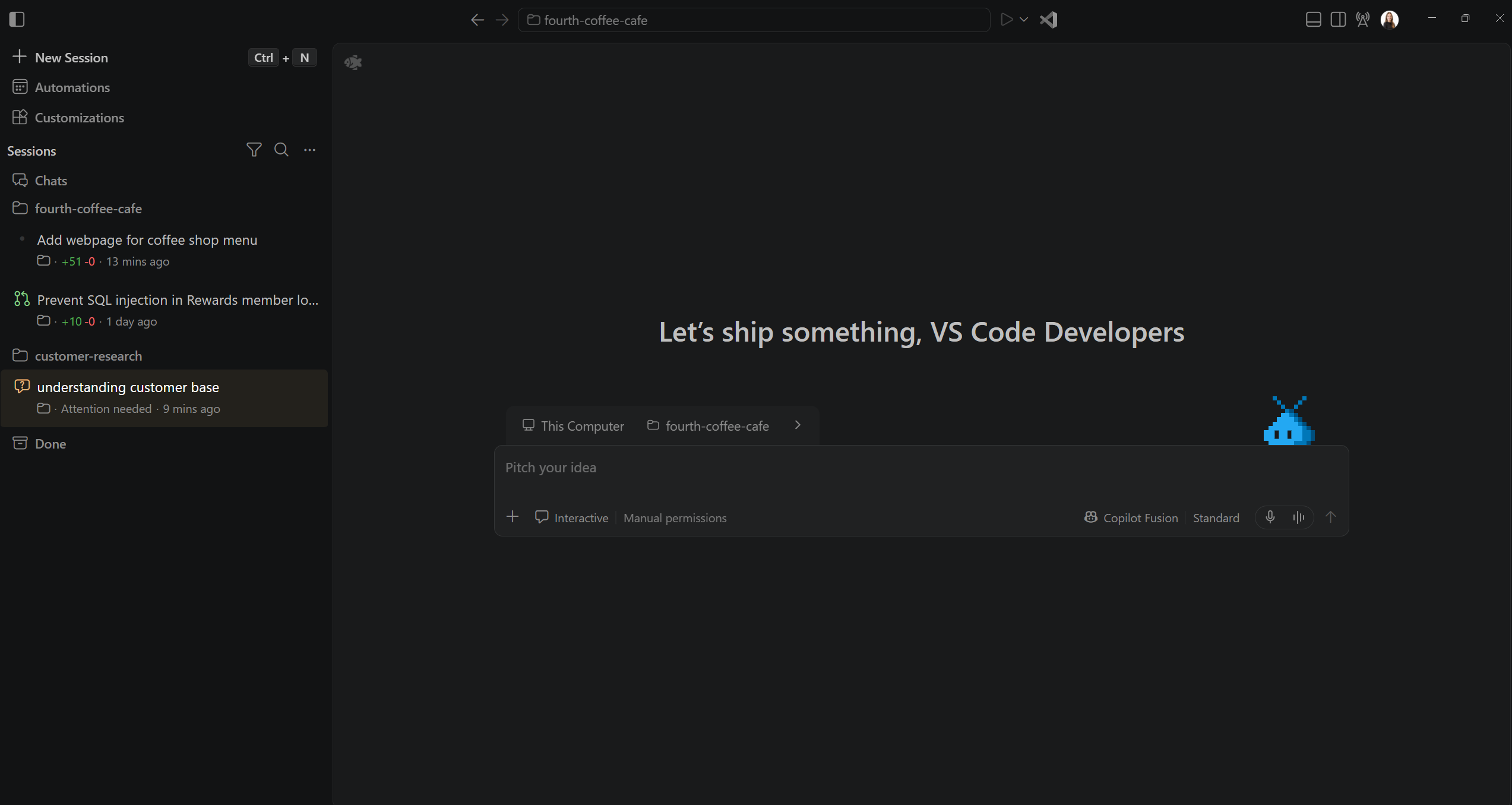Image resolution: width=1512 pixels, height=805 pixels.
Task: Toggle the primary sidebar visibility icon
Action: (17, 20)
